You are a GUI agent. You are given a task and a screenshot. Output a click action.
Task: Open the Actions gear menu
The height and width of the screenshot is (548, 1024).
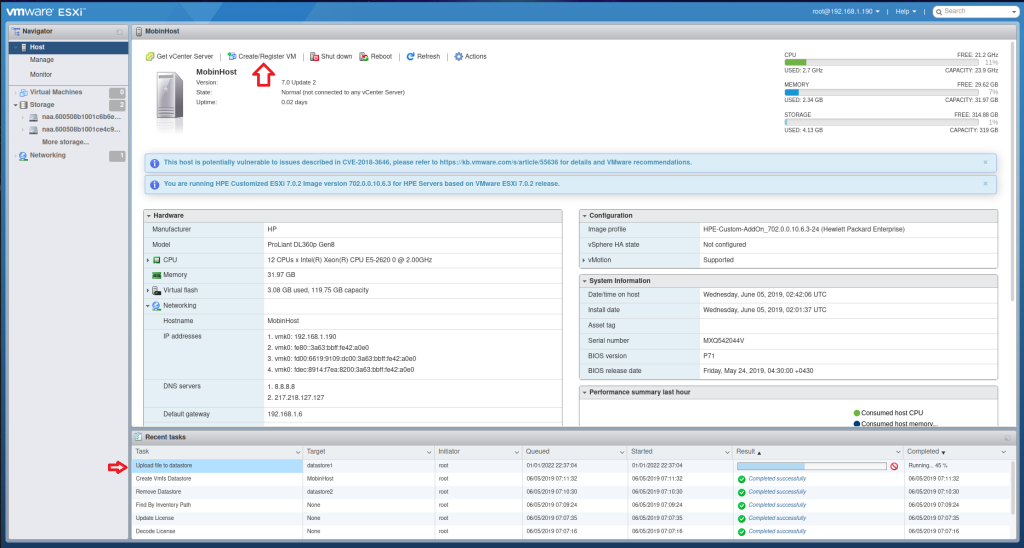pyautogui.click(x=470, y=57)
